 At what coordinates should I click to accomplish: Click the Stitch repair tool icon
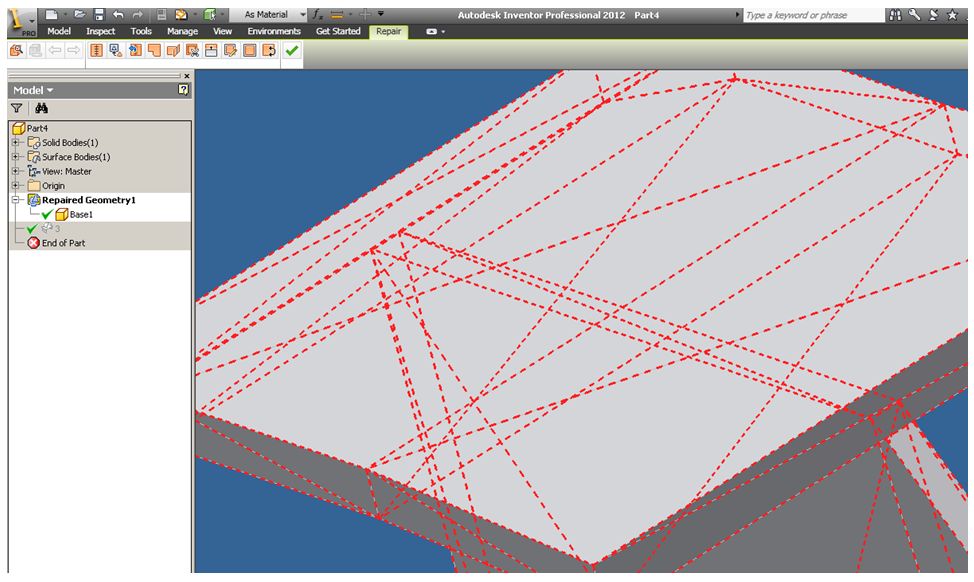[96, 50]
